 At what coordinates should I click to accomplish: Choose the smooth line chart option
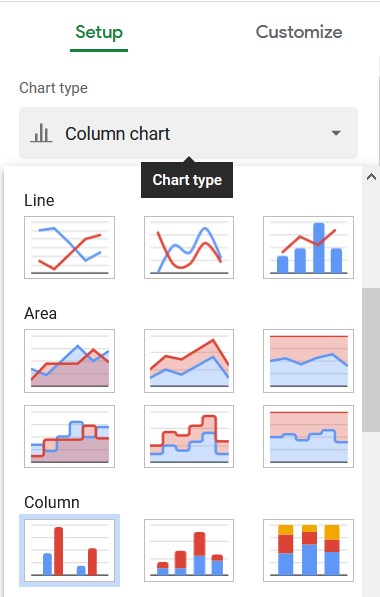(x=189, y=247)
